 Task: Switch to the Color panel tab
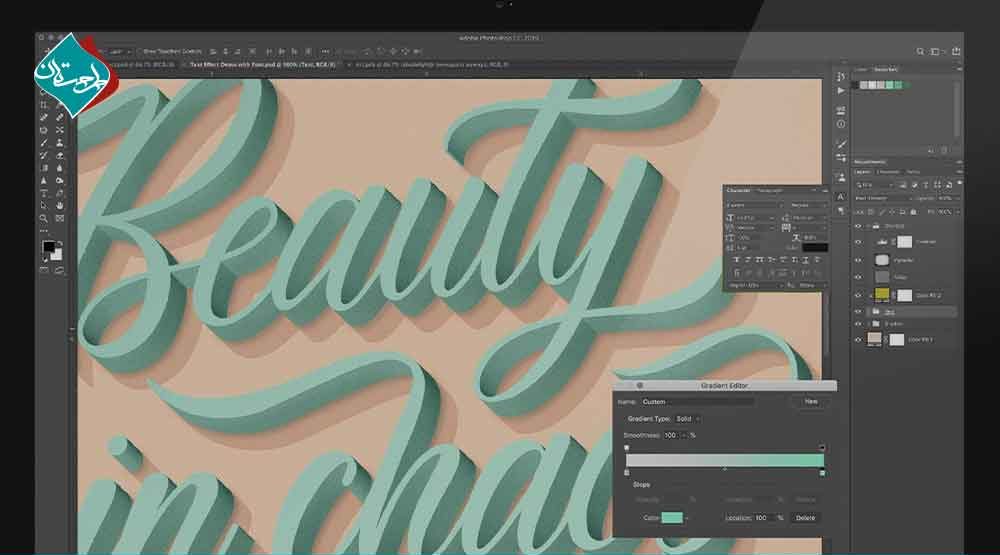(x=861, y=69)
